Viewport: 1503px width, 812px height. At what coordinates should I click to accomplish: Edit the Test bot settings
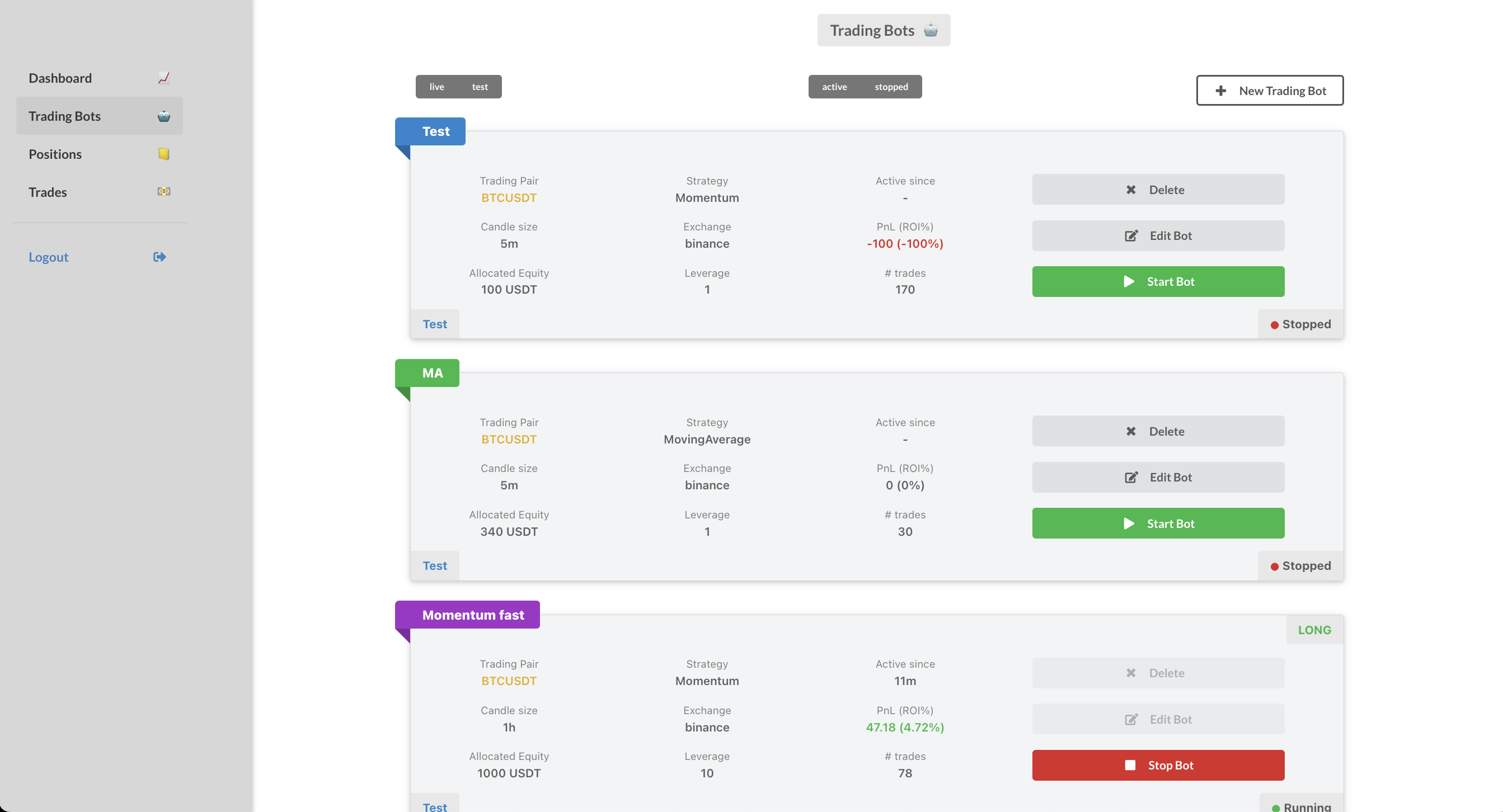point(1158,235)
